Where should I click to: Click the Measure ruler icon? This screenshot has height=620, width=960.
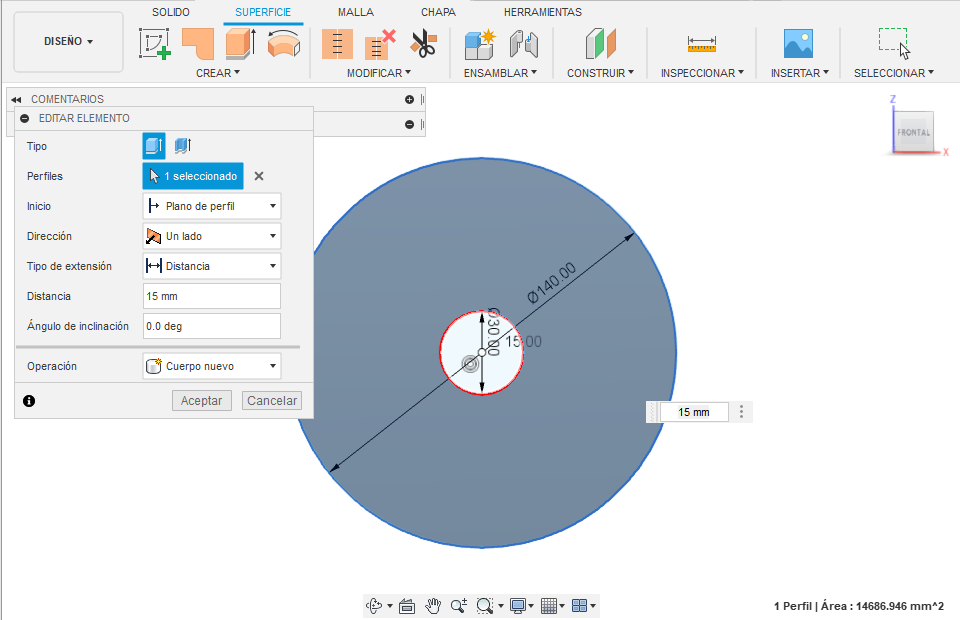pyautogui.click(x=702, y=44)
